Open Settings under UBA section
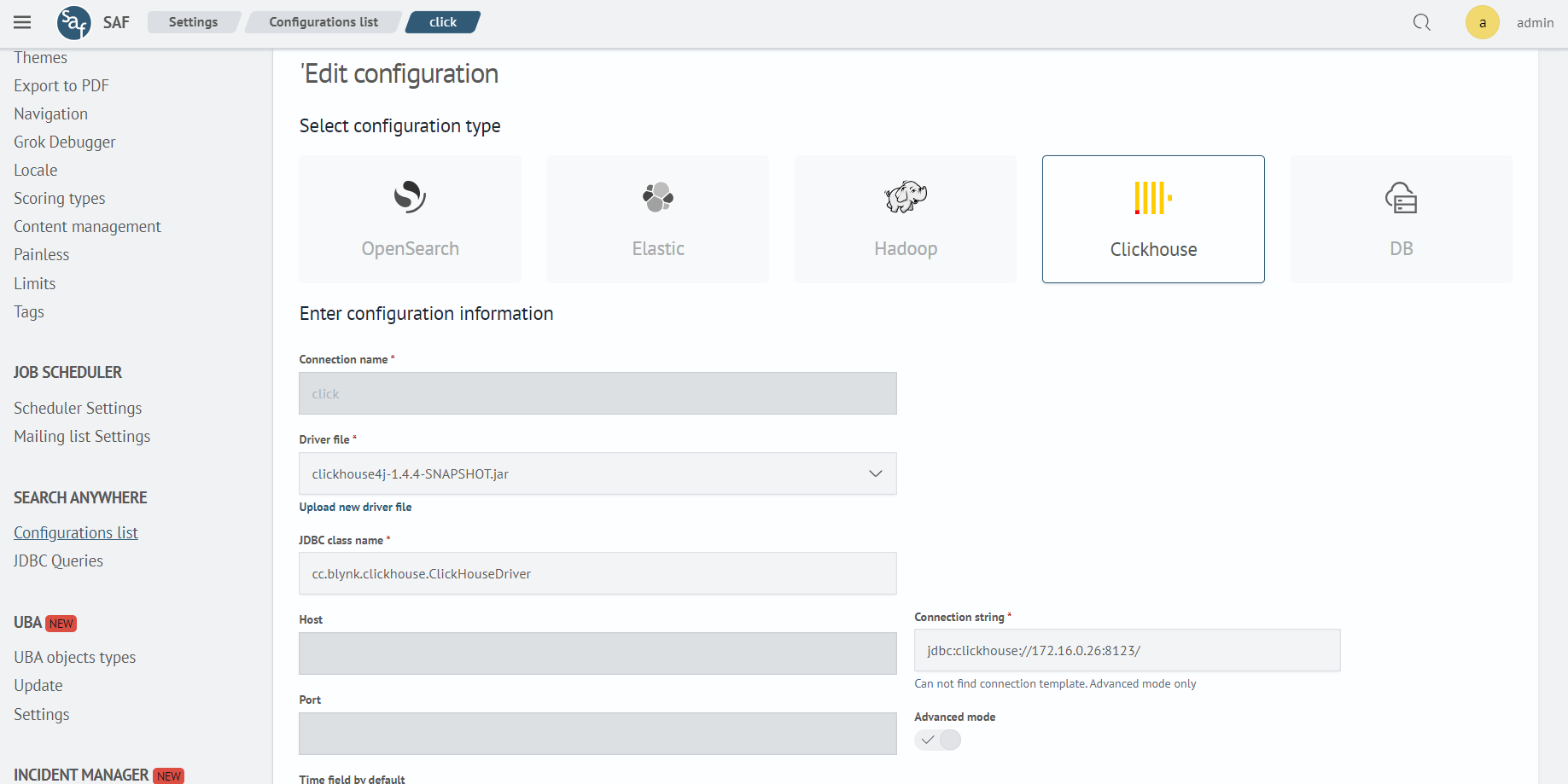This screenshot has width=1568, height=784. click(41, 715)
